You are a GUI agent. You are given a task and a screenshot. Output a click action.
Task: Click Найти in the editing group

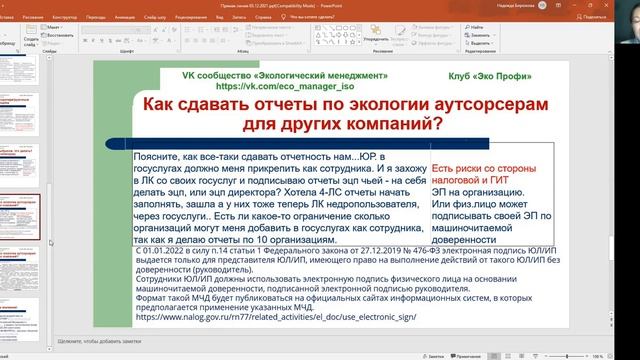[474, 27]
